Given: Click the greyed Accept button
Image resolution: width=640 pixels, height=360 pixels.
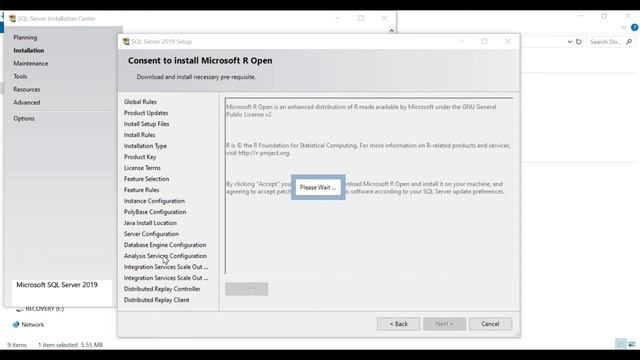Looking at the screenshot, I should click(x=247, y=289).
